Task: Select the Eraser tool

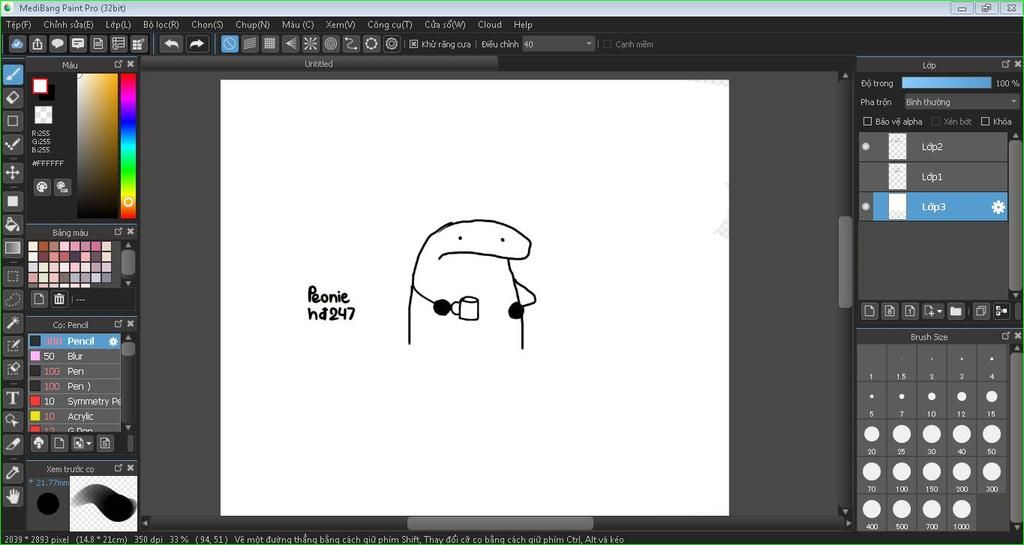Action: click(12, 98)
